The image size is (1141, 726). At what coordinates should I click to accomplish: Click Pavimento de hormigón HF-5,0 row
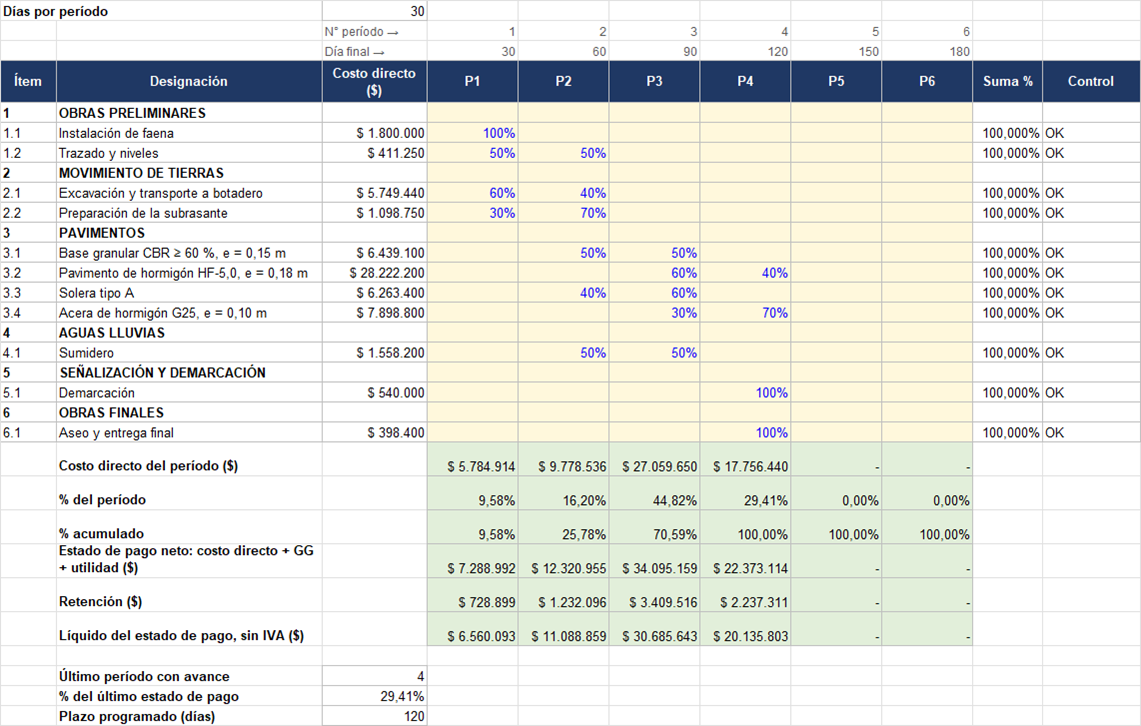coord(189,273)
